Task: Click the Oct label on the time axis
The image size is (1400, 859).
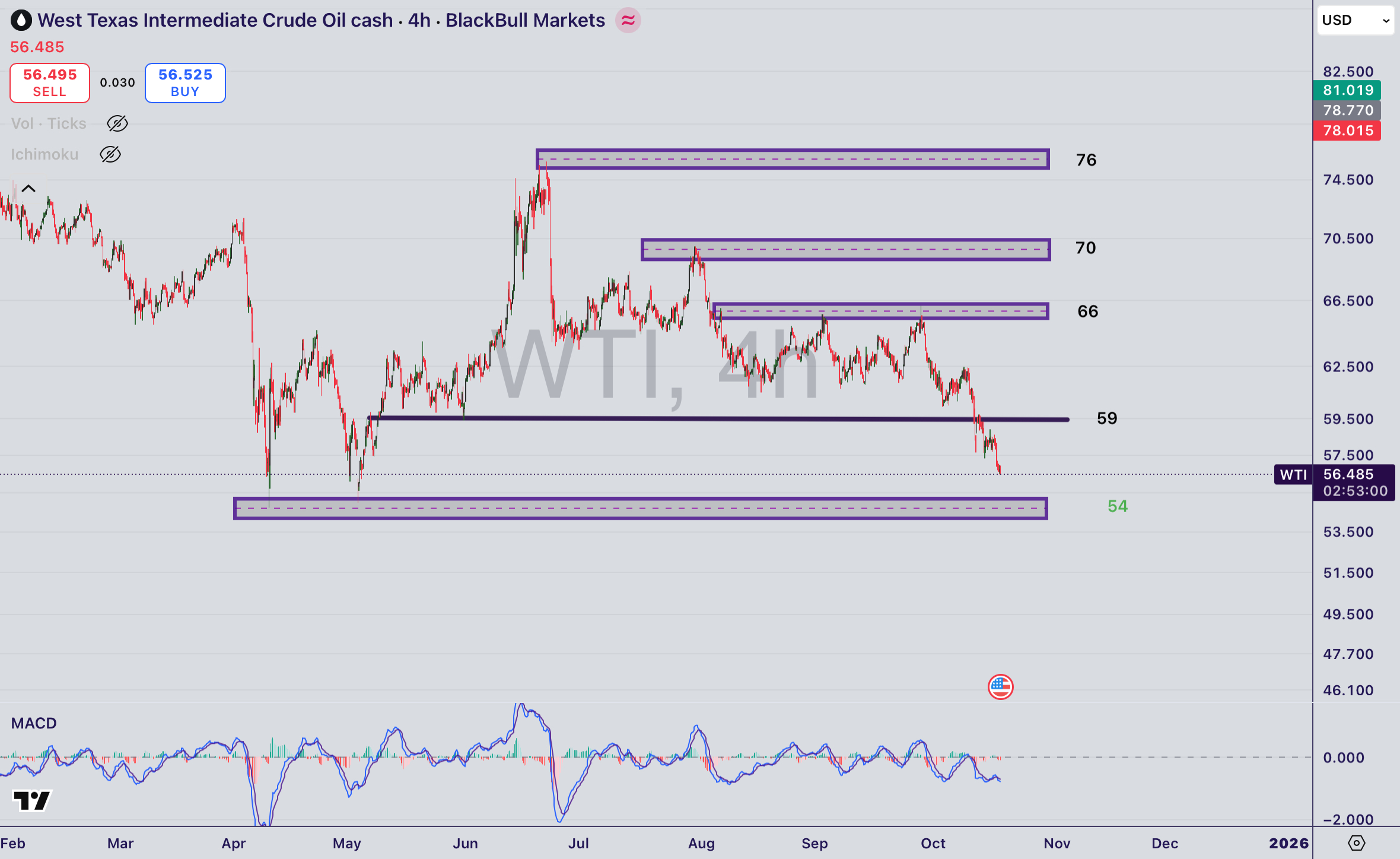Action: pos(933,843)
